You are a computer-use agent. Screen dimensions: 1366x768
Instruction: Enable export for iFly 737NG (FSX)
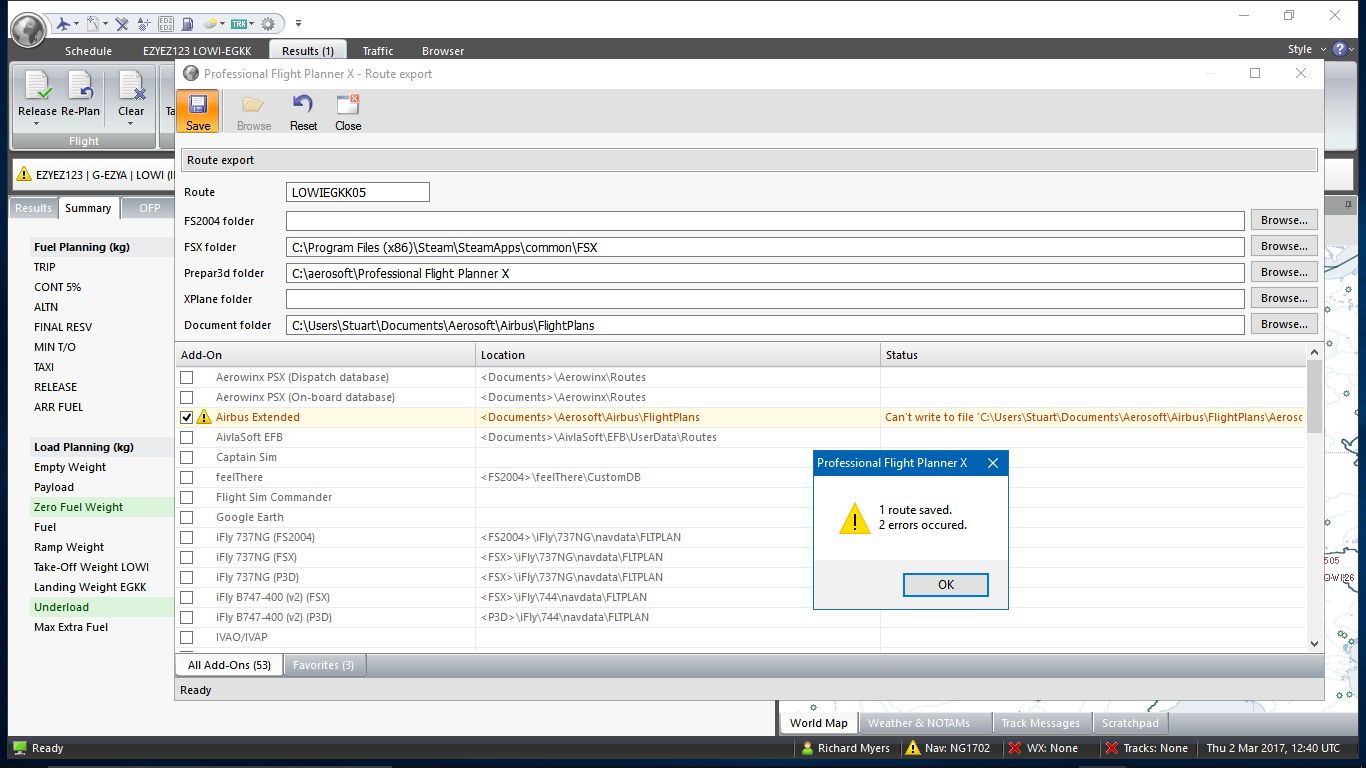[187, 557]
